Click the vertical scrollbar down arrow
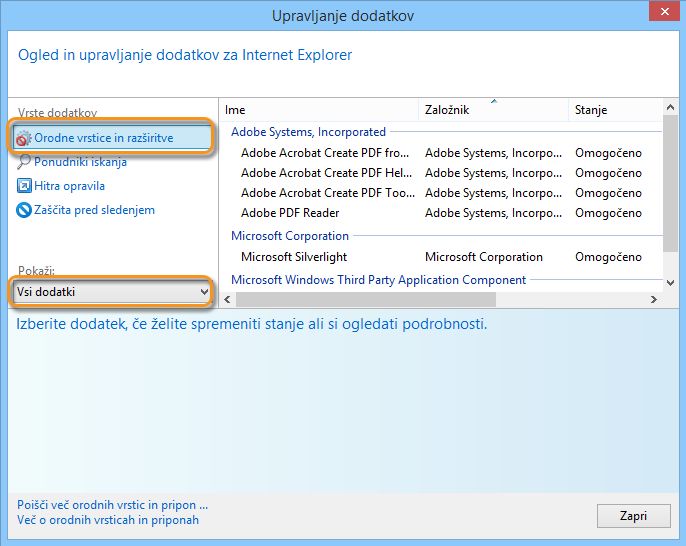Screen dimensions: 686x546 point(670,283)
